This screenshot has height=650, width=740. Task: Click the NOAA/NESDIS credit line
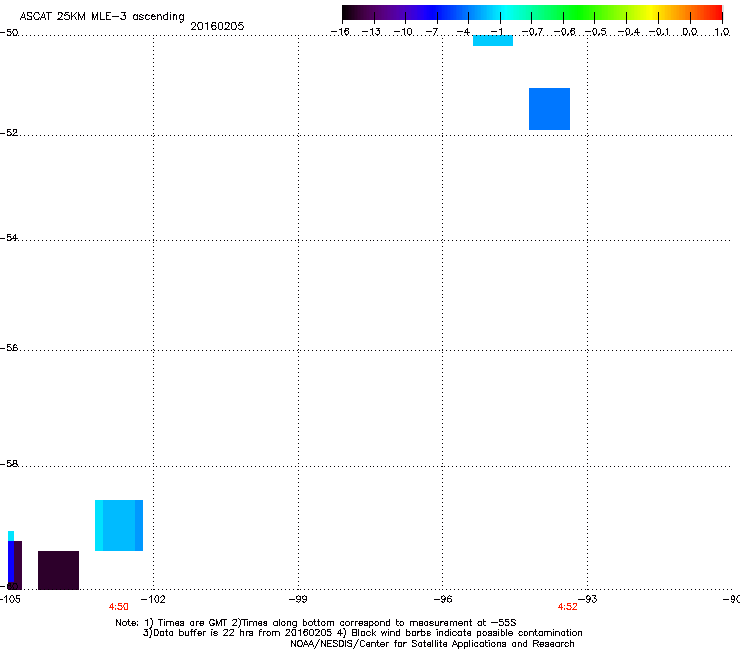(x=432, y=644)
